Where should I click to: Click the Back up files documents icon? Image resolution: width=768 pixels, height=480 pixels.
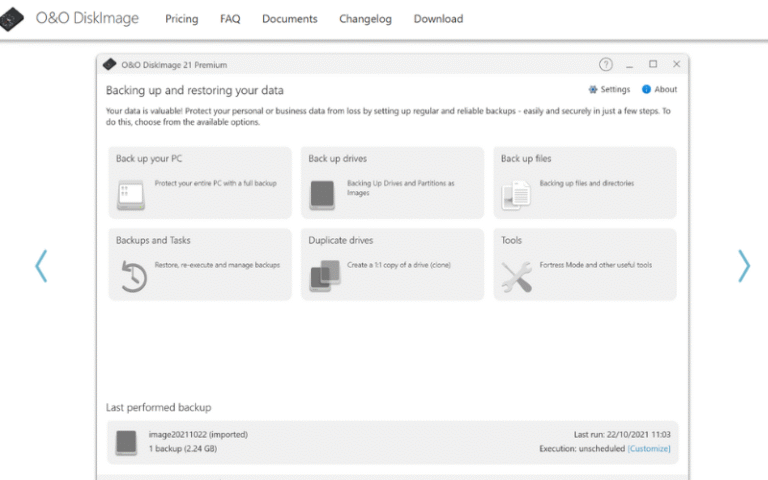515,194
